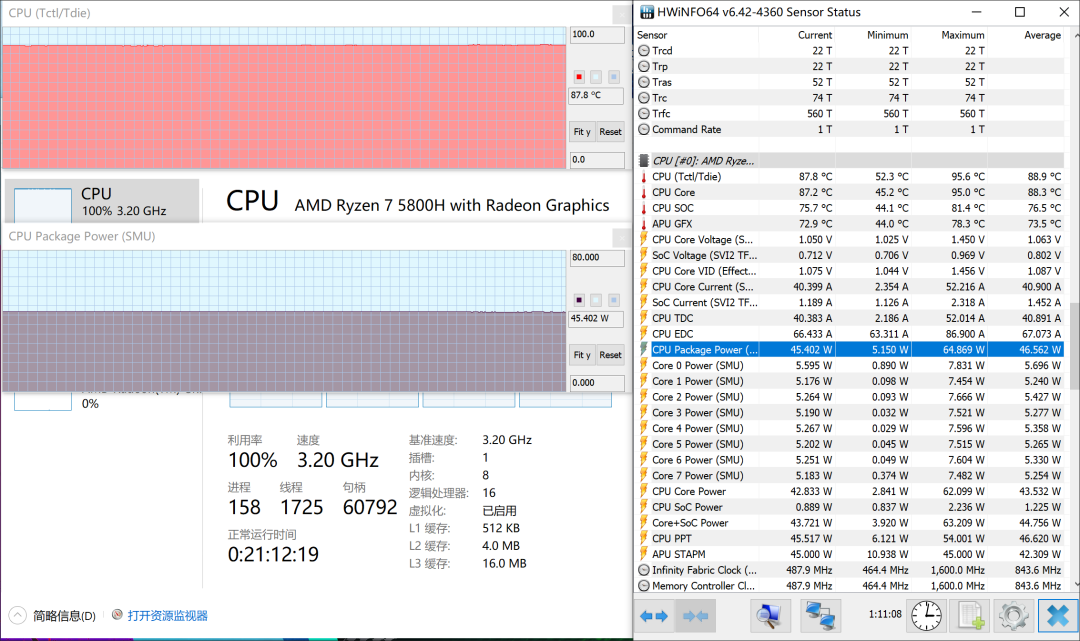The height and width of the screenshot is (641, 1080).
Task: Click Reset in CPU temperature graph
Action: click(610, 132)
